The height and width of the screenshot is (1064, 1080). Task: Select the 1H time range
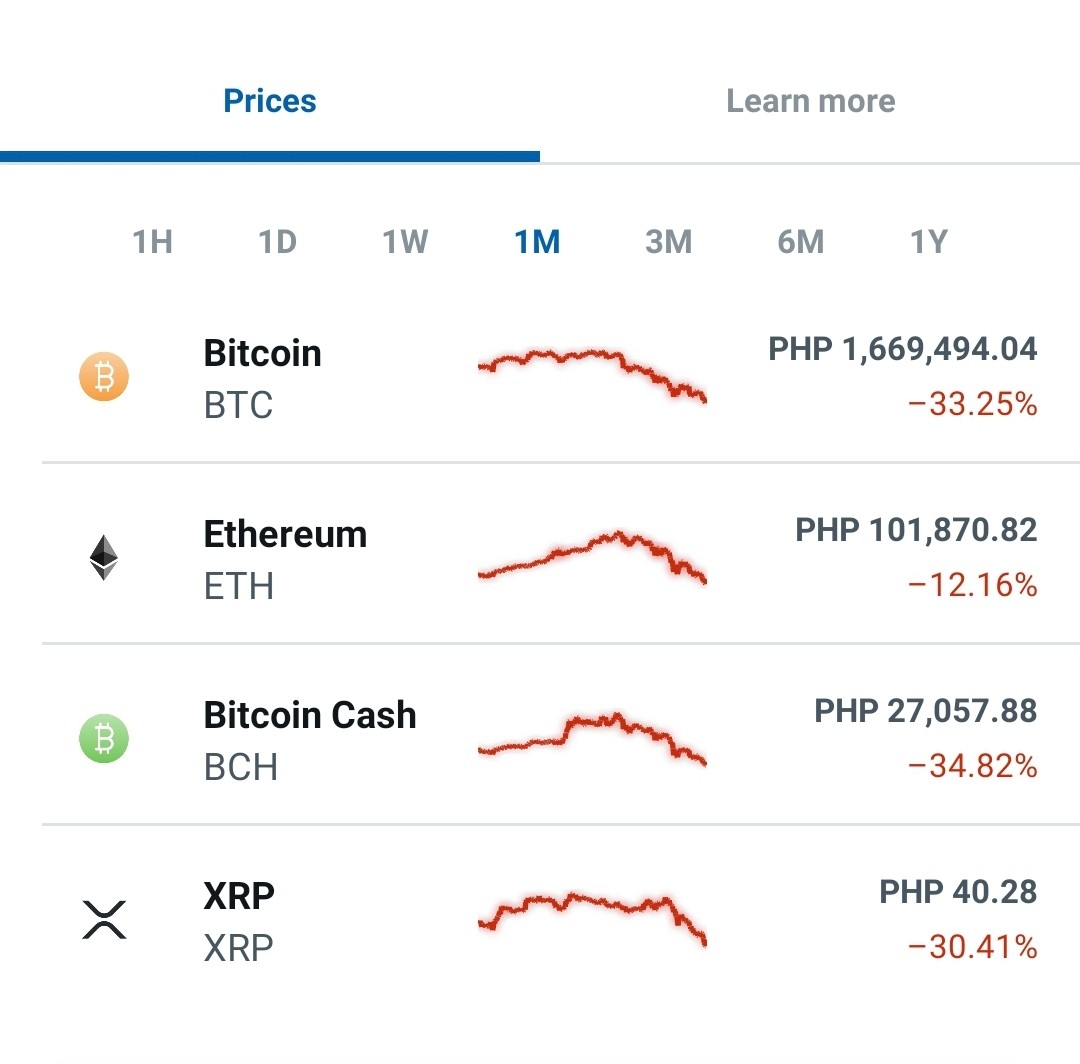click(152, 242)
